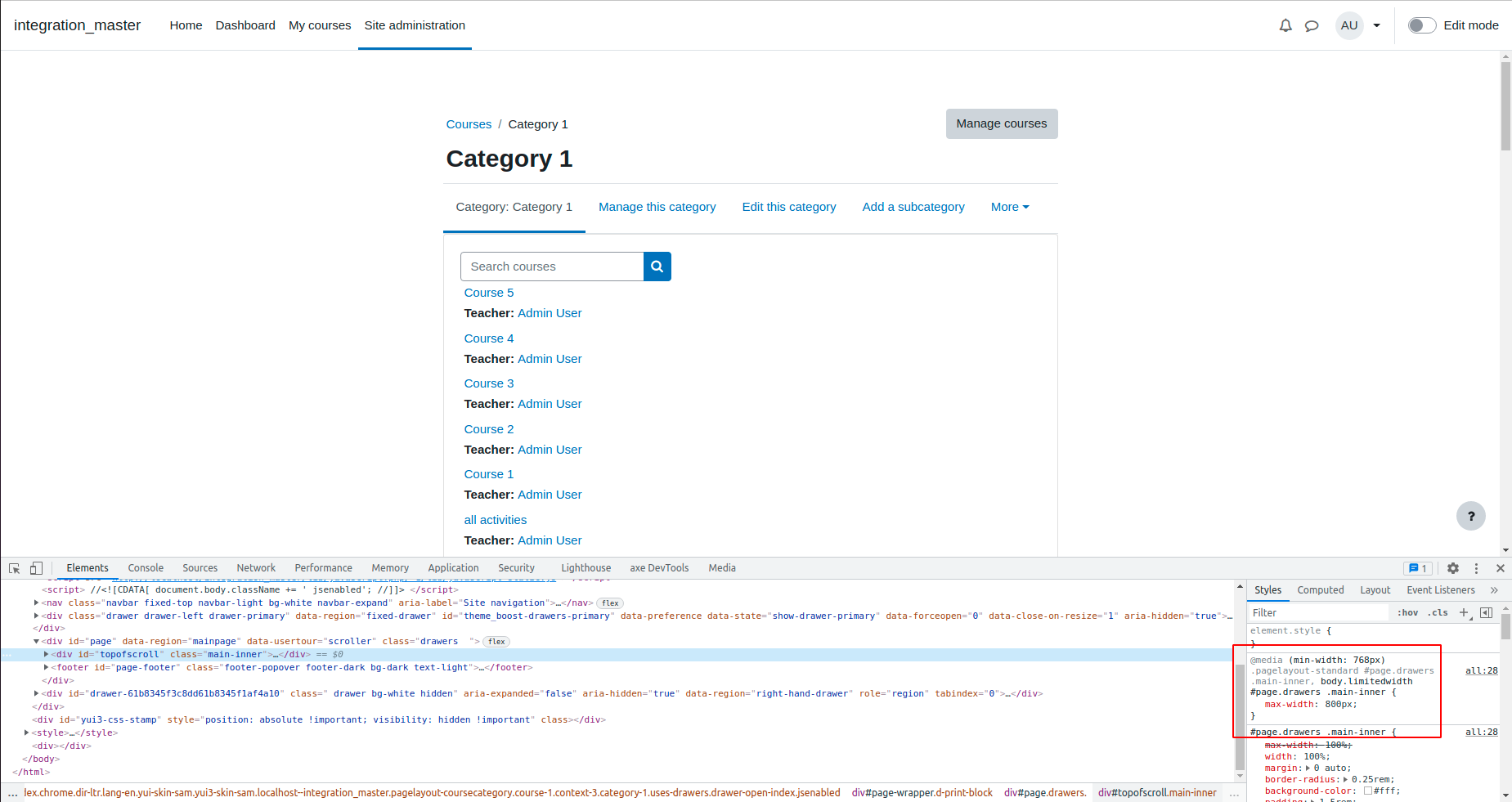The image size is (1512, 802).
Task: Open My courses in navigation
Action: pos(320,25)
